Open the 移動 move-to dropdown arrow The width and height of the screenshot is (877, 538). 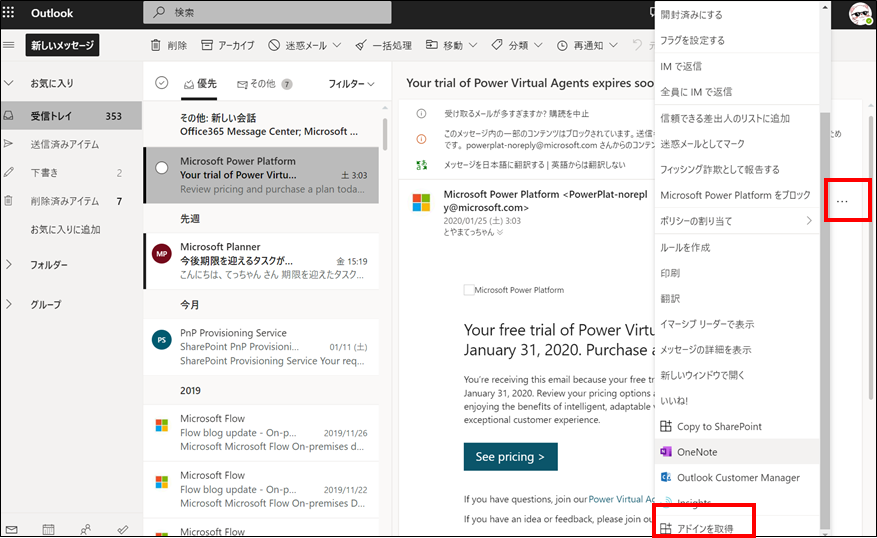click(x=473, y=45)
